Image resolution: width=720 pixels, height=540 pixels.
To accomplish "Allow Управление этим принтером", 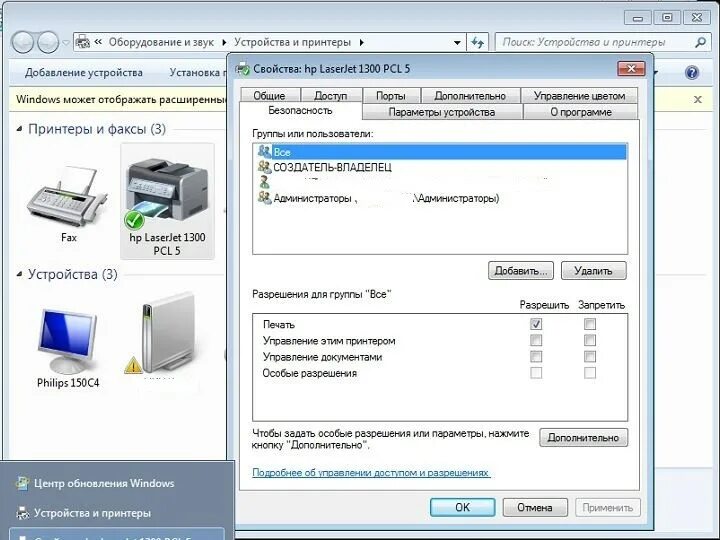I will pos(536,340).
